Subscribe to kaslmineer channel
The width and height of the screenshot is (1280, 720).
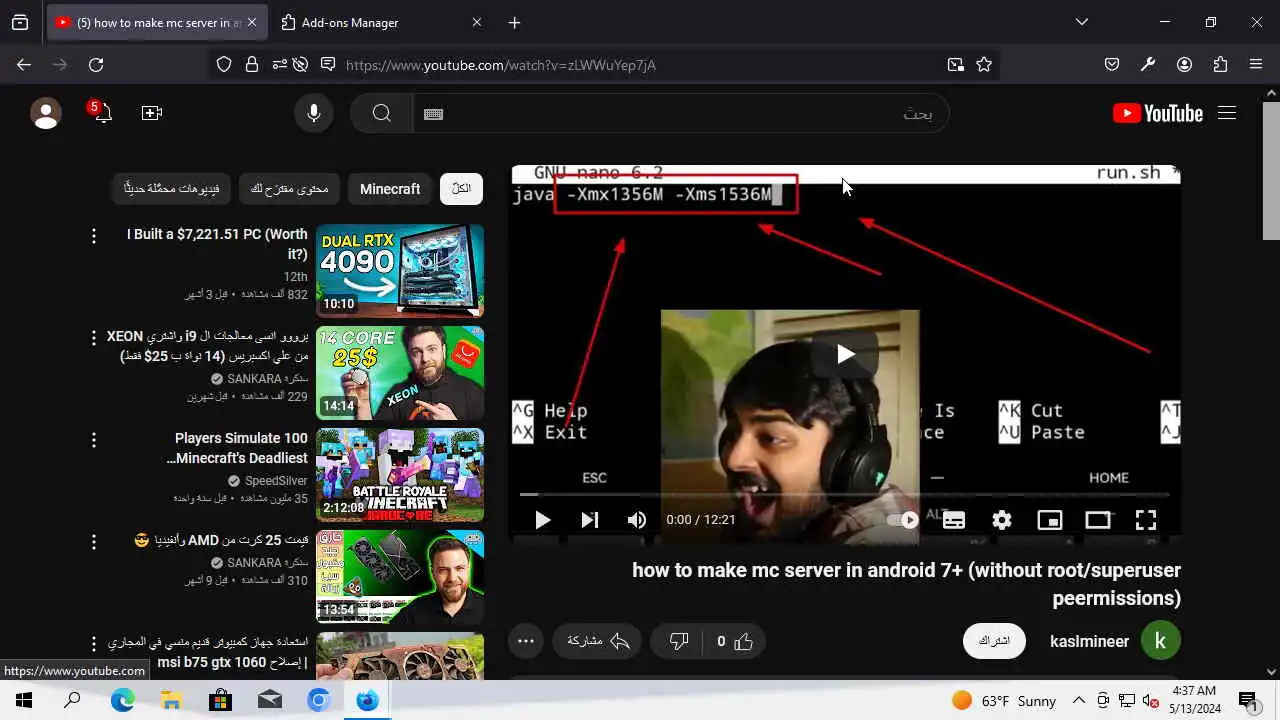click(994, 641)
